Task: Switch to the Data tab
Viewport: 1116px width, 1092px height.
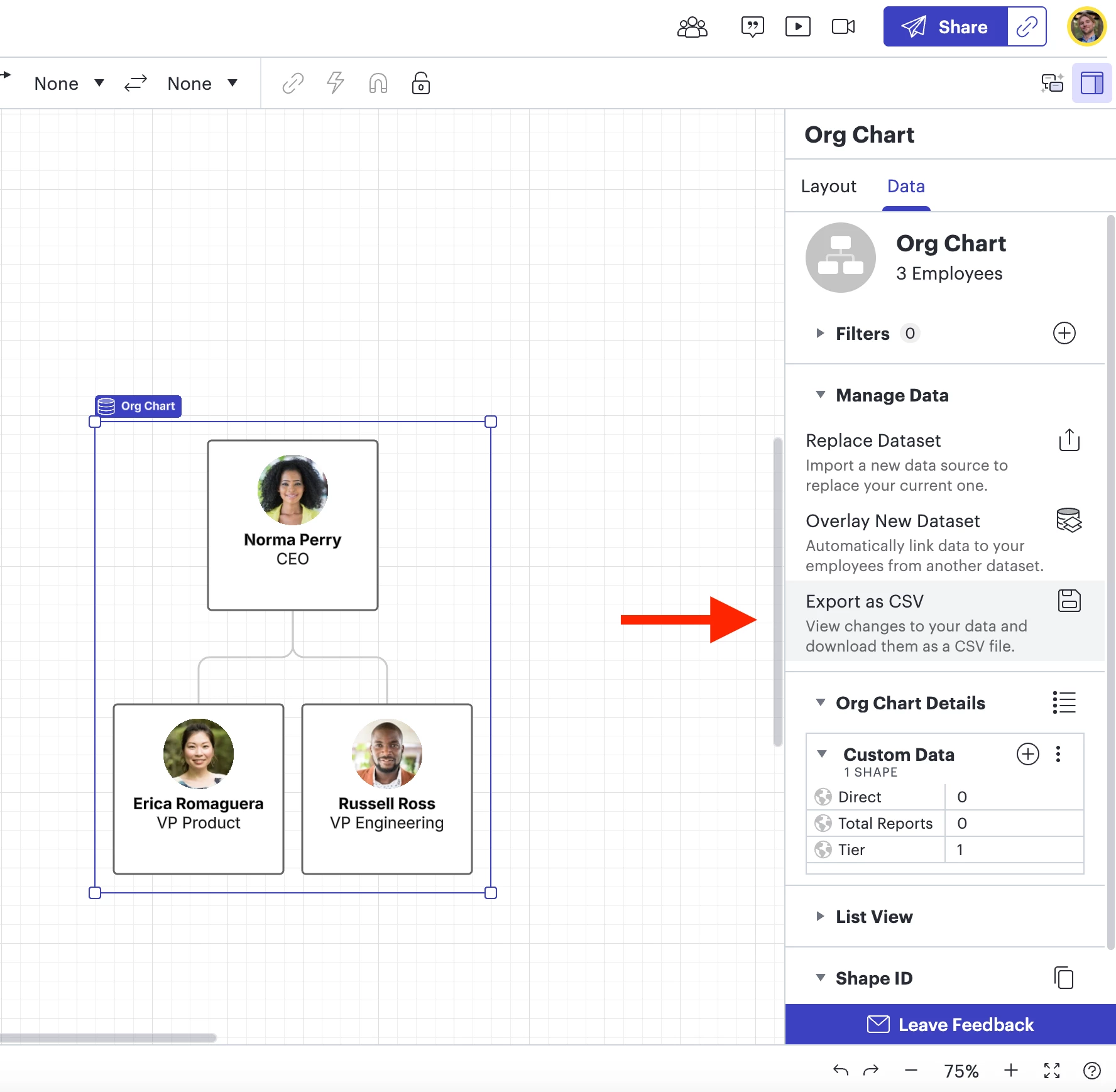Action: coord(905,187)
